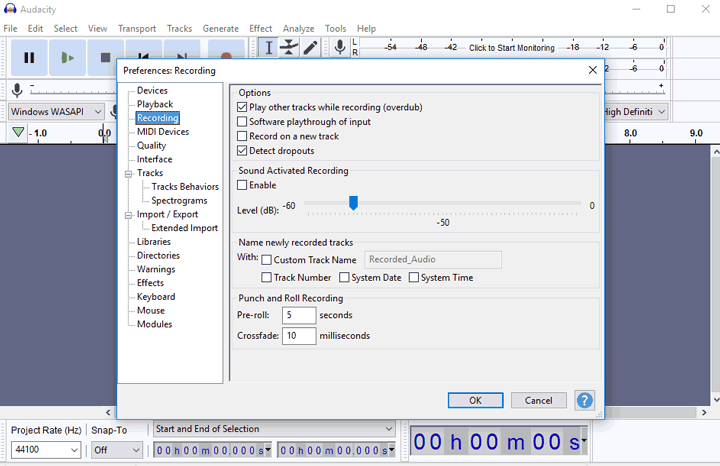Click the recording meter microphone icon

pos(340,47)
